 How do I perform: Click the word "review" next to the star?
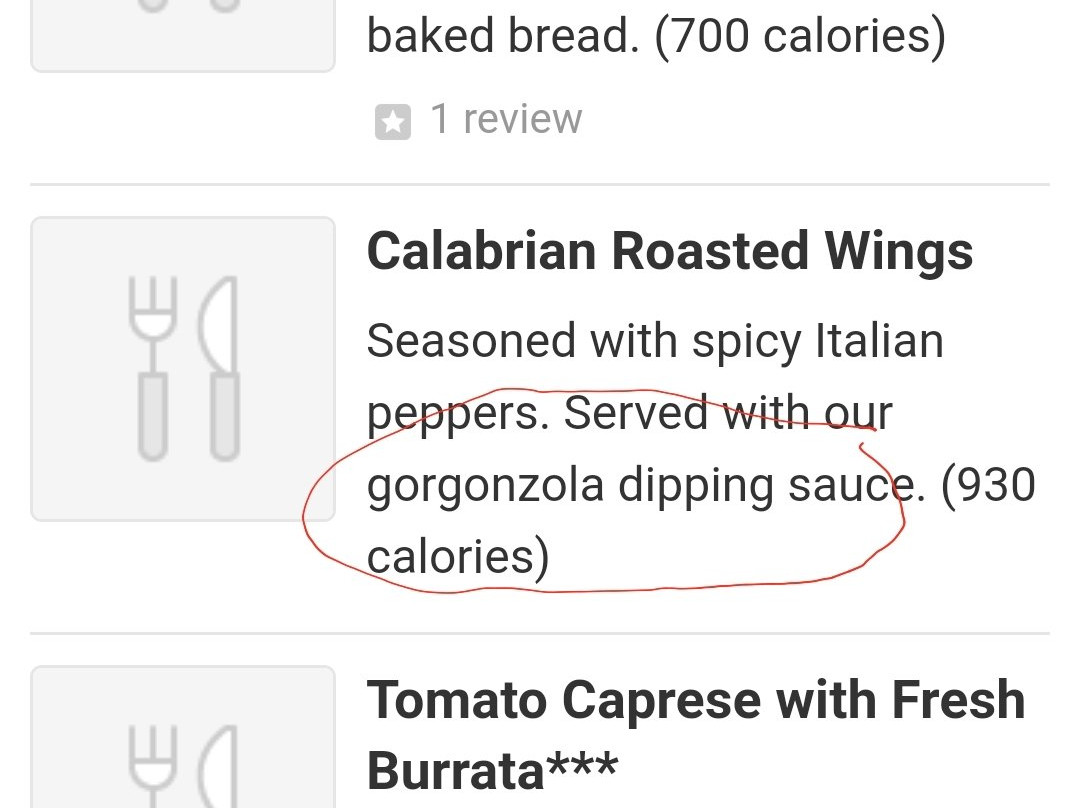pos(522,119)
